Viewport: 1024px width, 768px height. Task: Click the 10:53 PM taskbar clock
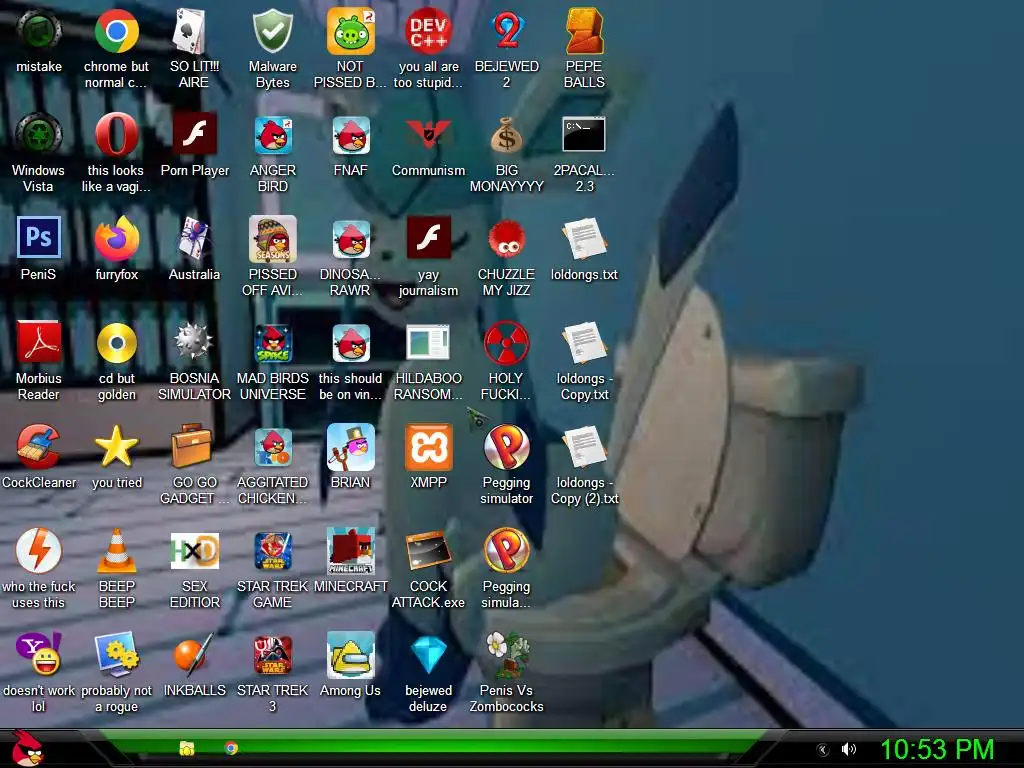(x=937, y=749)
